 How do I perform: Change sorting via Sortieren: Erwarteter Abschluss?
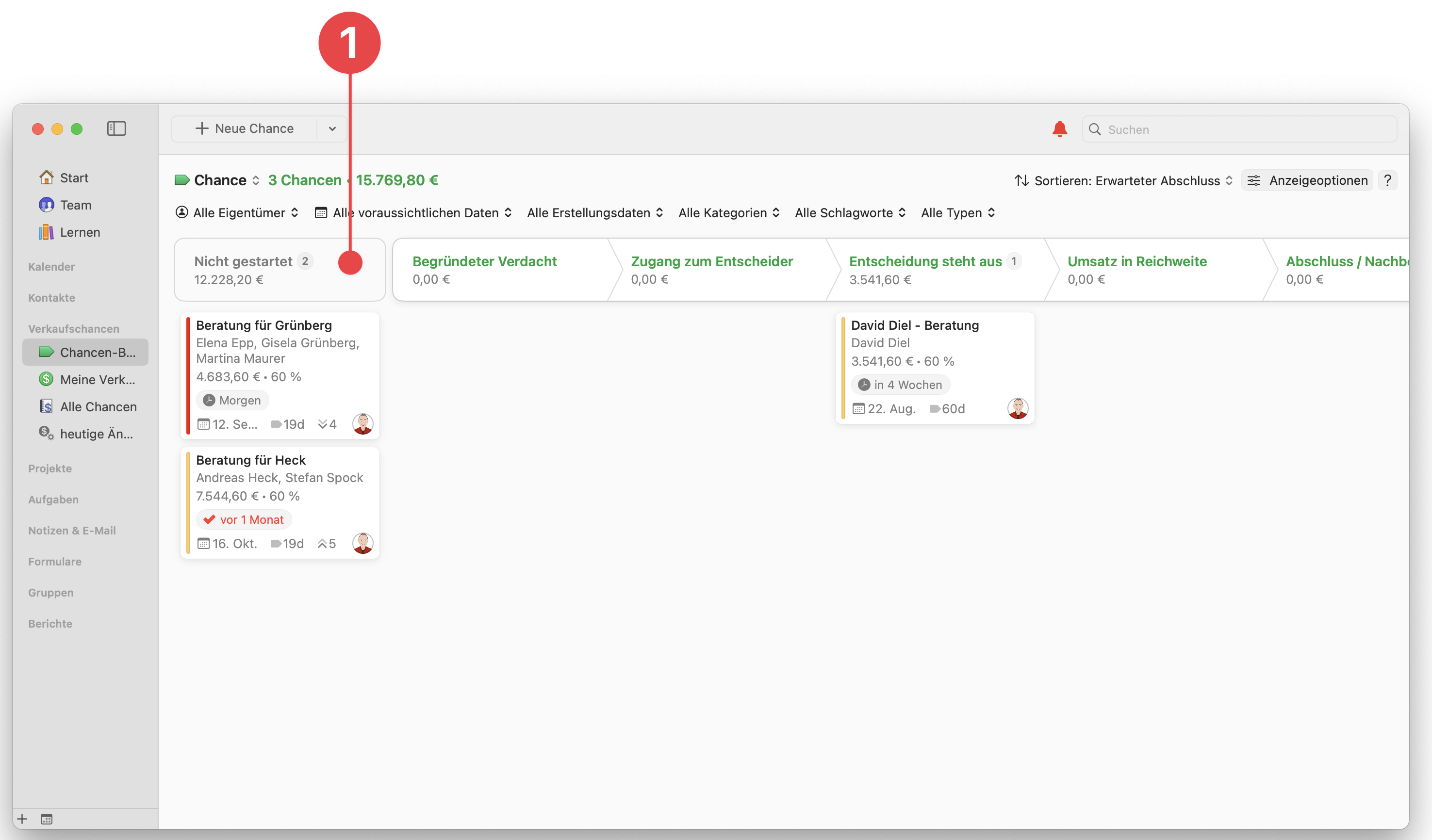tap(1123, 180)
